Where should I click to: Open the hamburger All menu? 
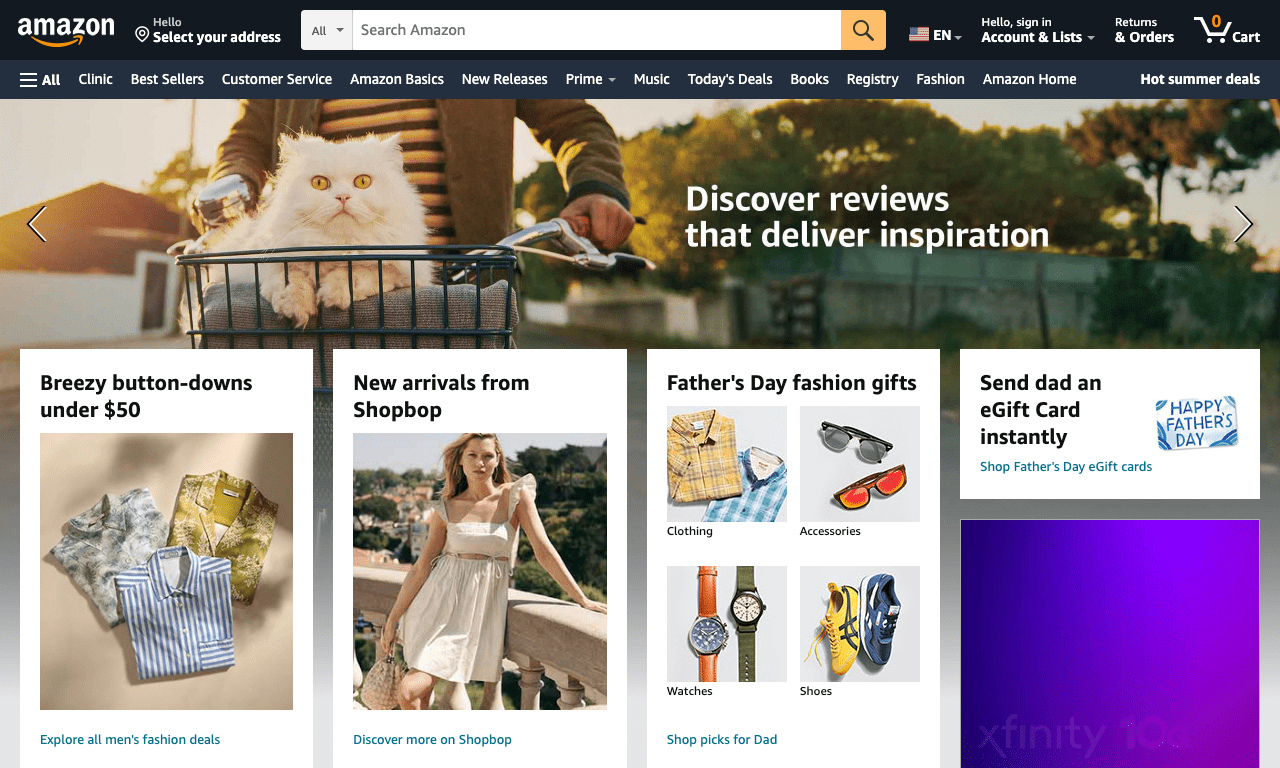tap(40, 79)
